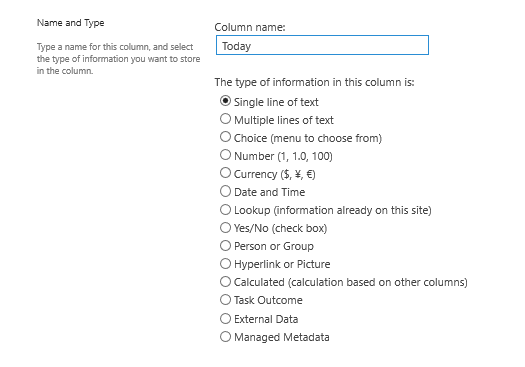This screenshot has height=367, width=525.
Task: Choose the Choice (menu to choose from) option
Action: (225, 137)
